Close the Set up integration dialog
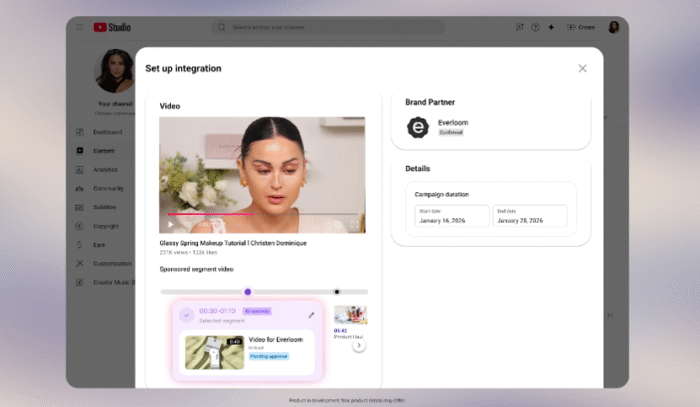This screenshot has width=700, height=407. (x=583, y=68)
